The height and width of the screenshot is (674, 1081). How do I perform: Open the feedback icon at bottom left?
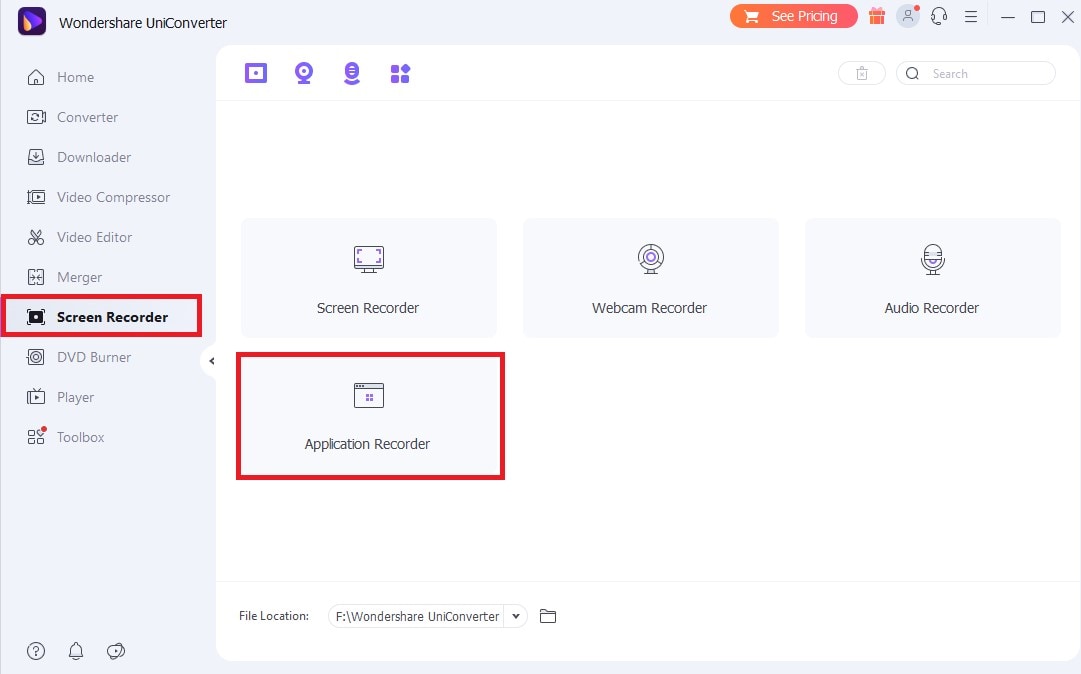click(116, 651)
